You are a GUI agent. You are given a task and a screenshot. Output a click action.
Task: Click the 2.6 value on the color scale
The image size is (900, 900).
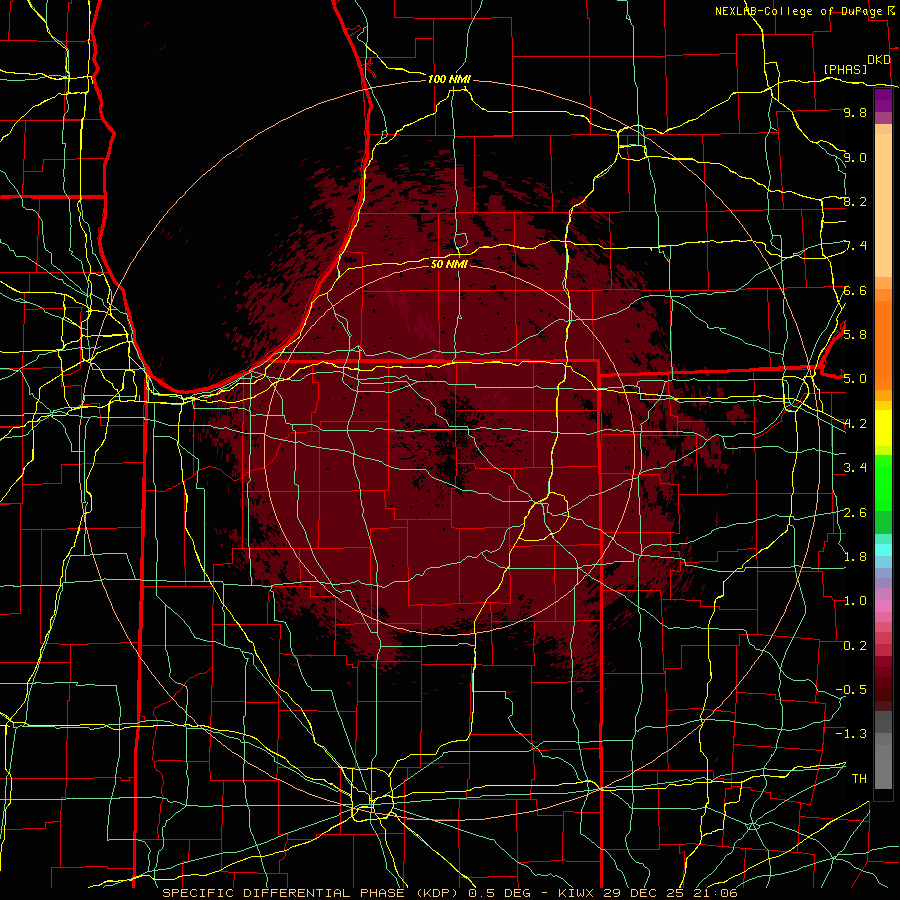(x=855, y=513)
